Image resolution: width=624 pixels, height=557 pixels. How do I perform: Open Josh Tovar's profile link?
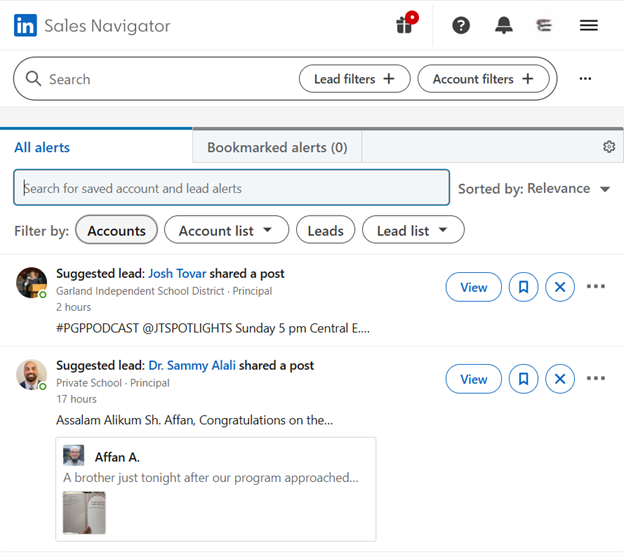(177, 273)
